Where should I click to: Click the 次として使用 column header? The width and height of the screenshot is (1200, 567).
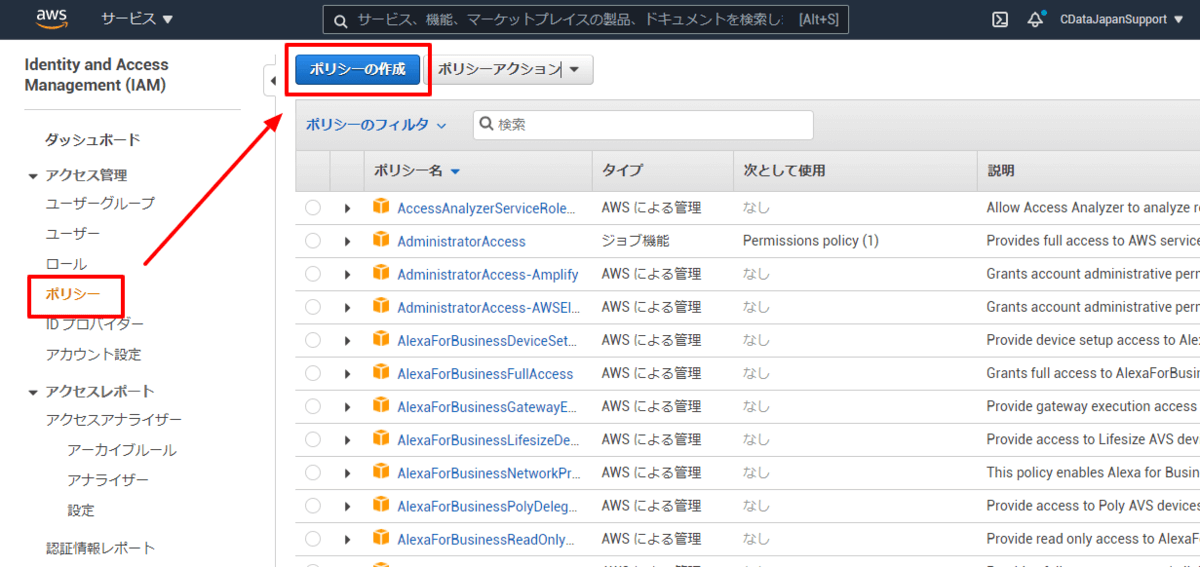[x=784, y=171]
